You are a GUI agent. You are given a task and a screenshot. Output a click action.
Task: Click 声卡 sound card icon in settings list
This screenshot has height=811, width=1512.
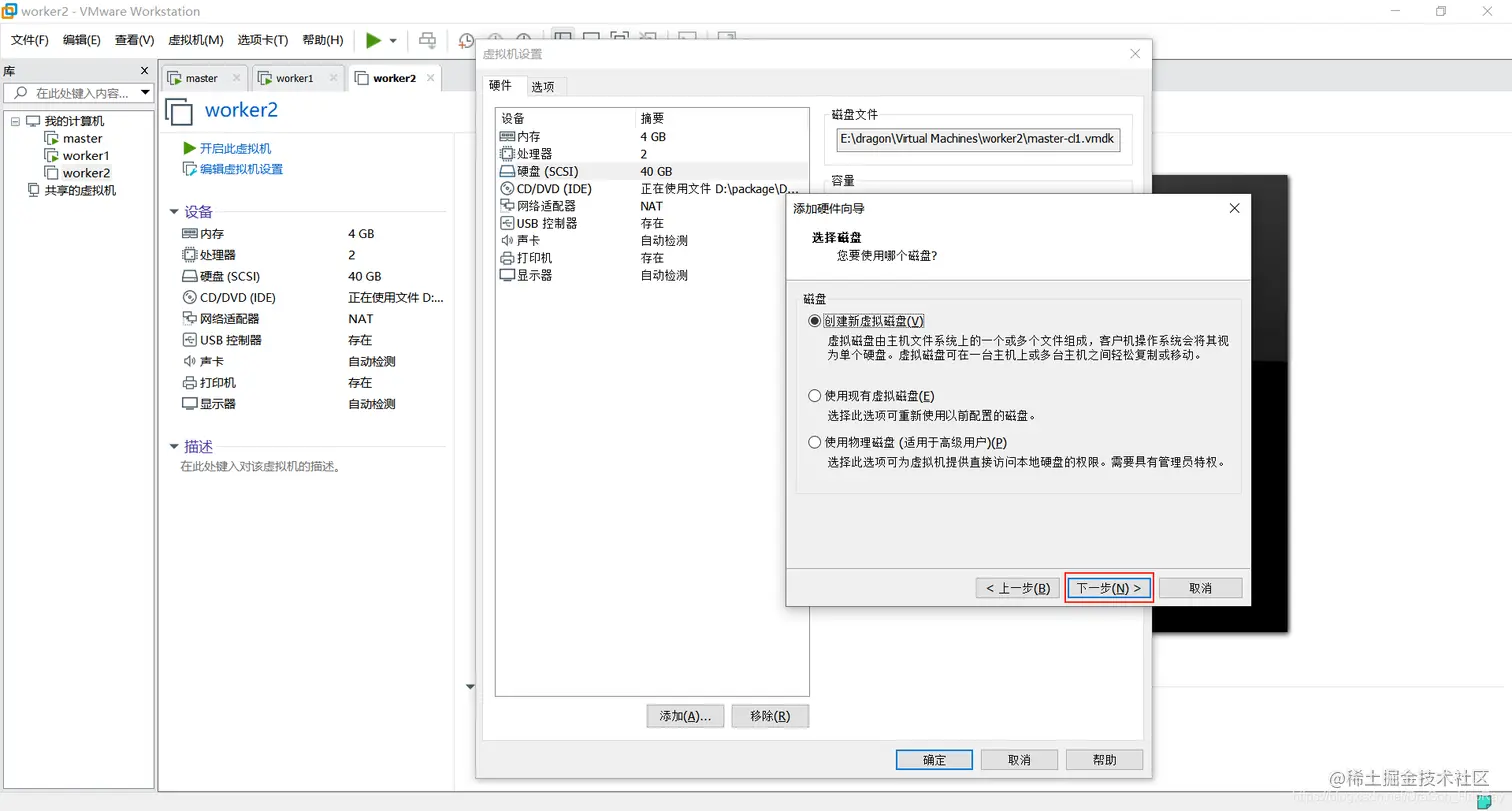coord(507,240)
